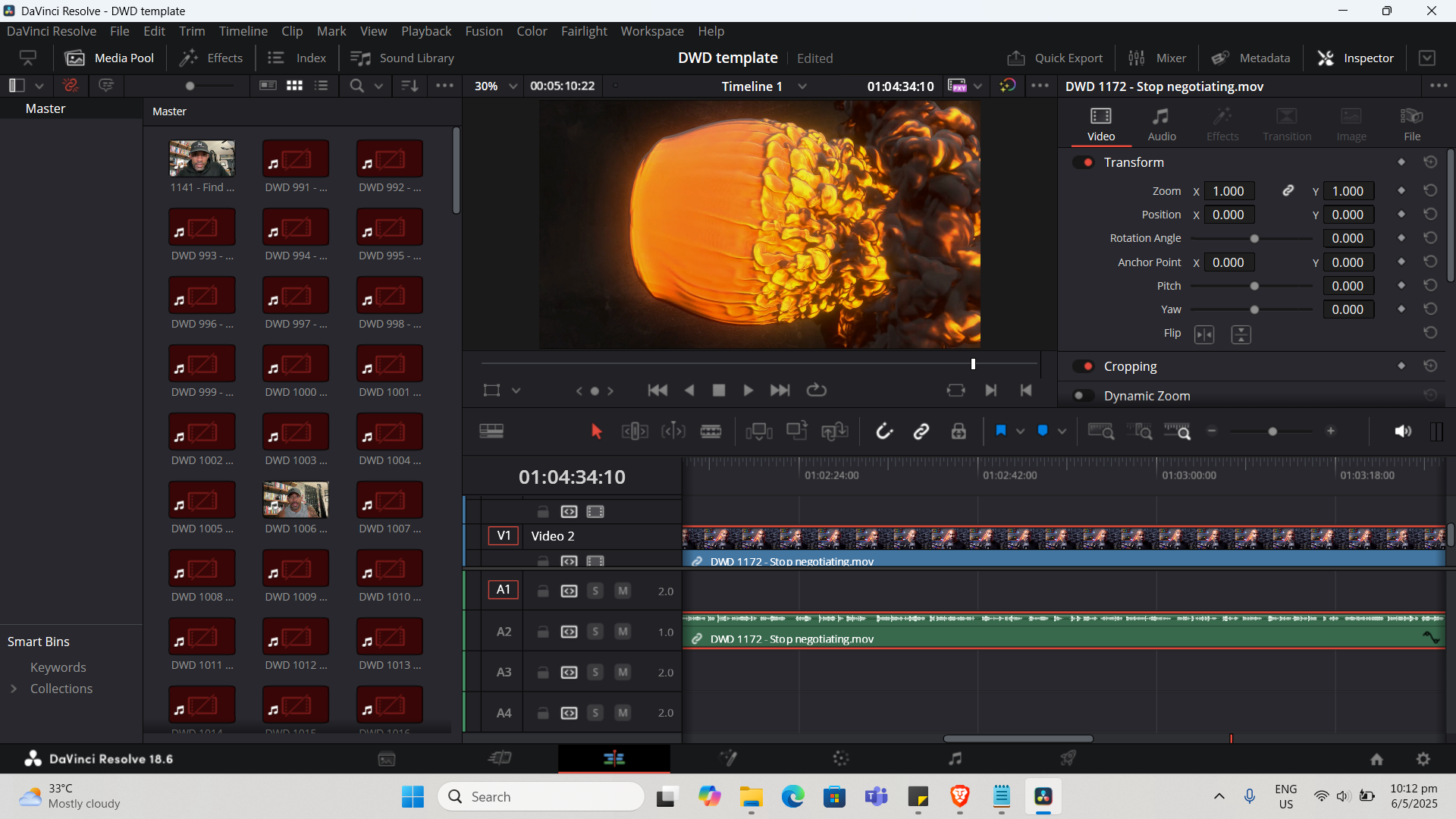Toggle Loop playback button
This screenshot has height=819, width=1456.
click(816, 391)
